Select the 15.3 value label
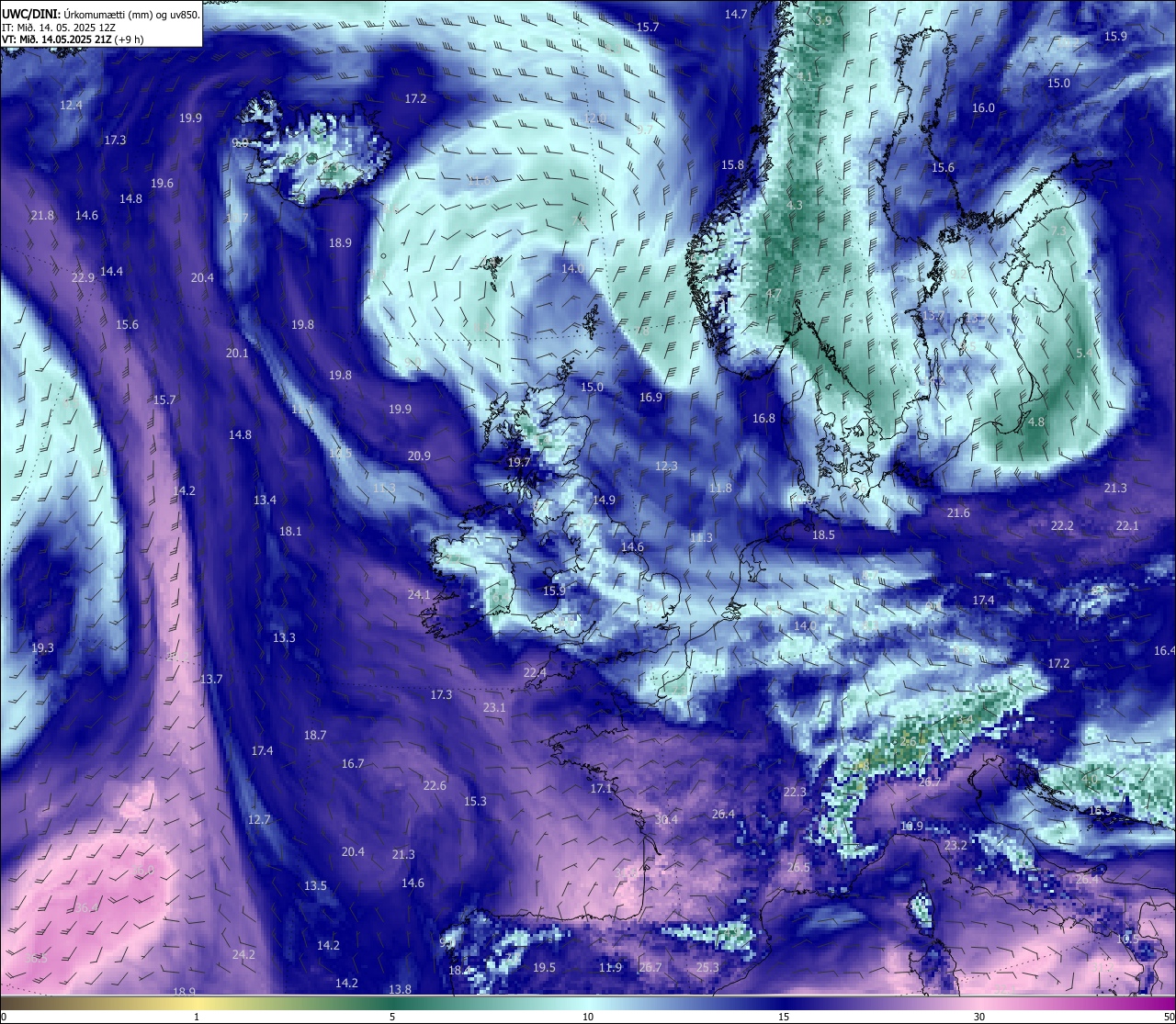This screenshot has height=1024, width=1176. pos(475,802)
